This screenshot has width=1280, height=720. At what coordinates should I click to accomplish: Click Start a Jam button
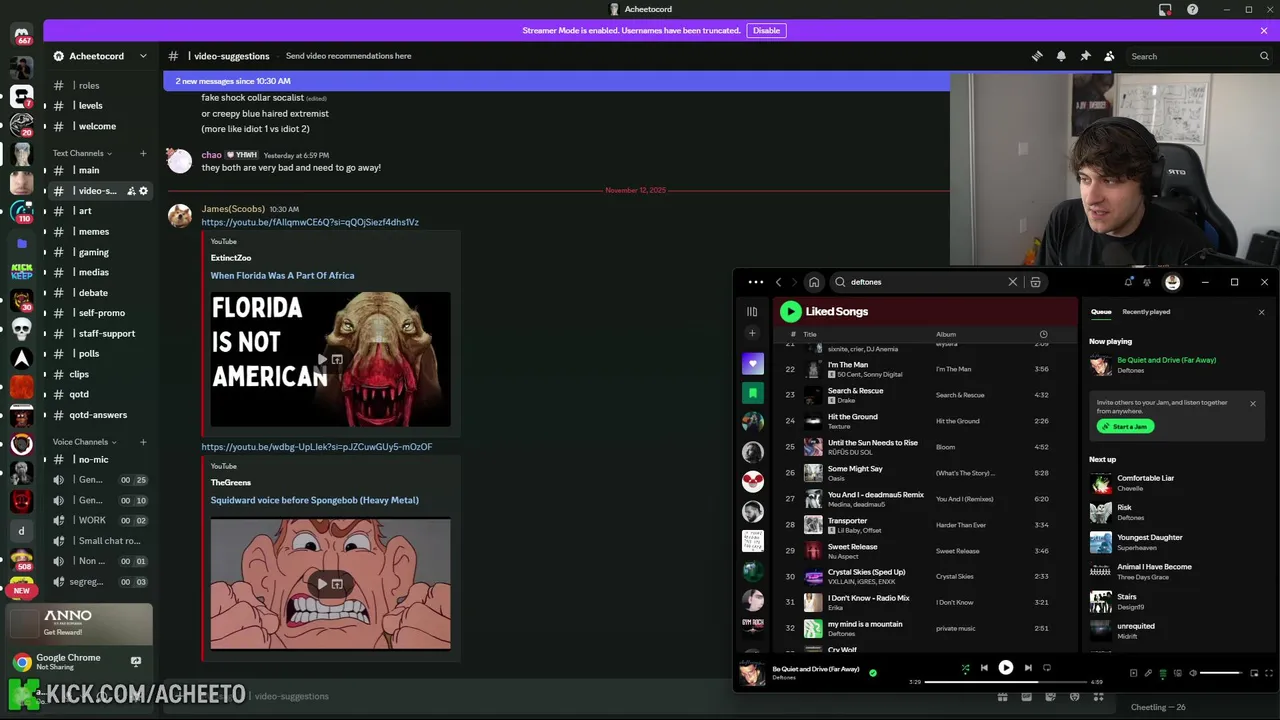click(1126, 426)
